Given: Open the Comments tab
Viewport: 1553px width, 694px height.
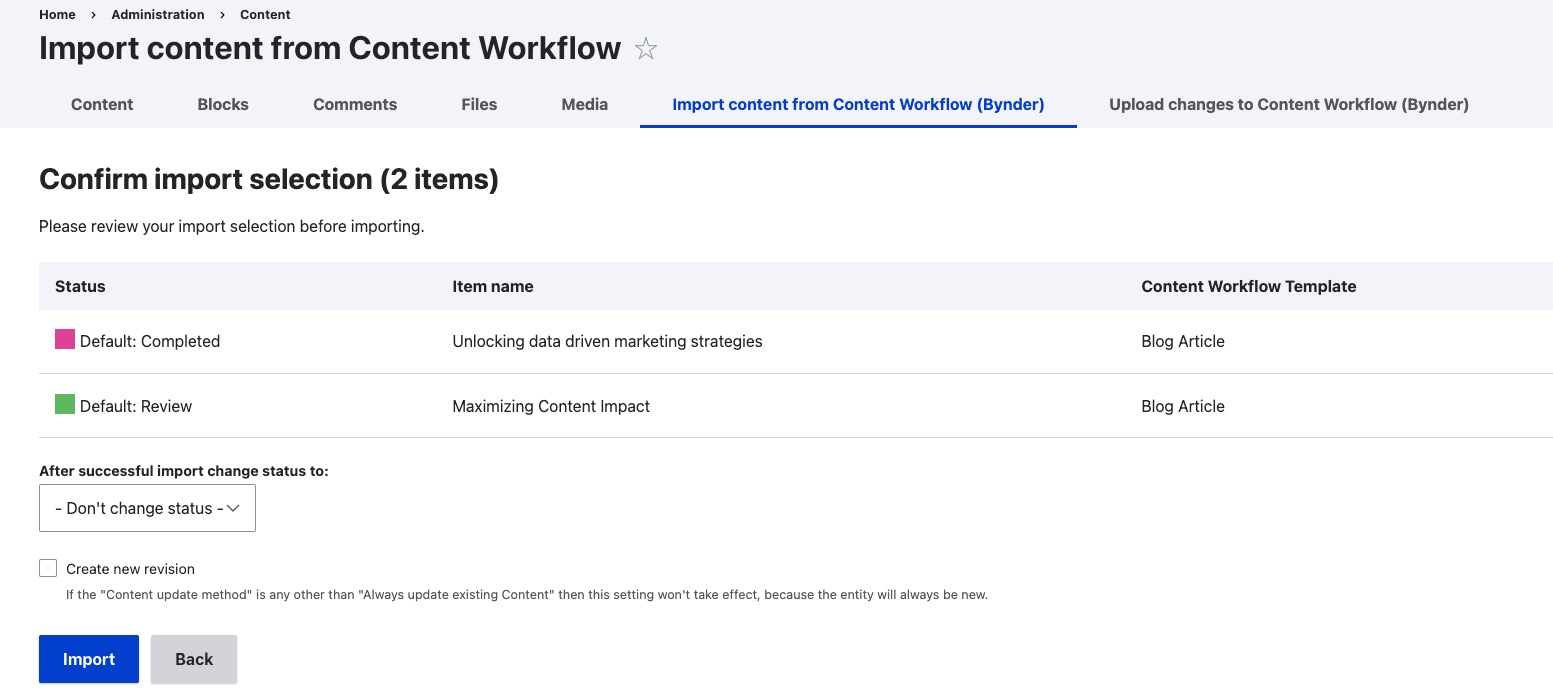Looking at the screenshot, I should 355,104.
